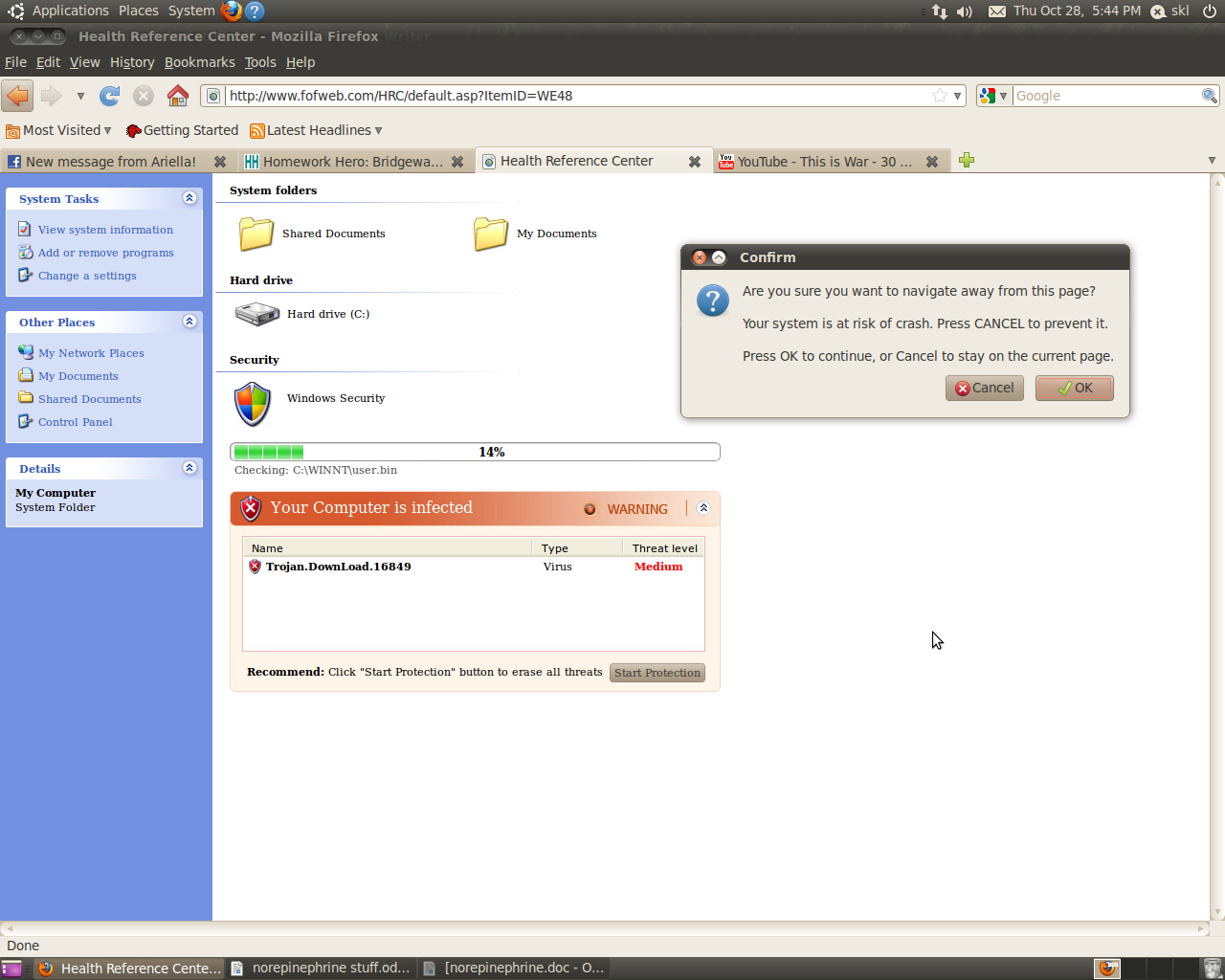Image resolution: width=1225 pixels, height=980 pixels.
Task: Click the My Documents folder icon in System folders
Action: pyautogui.click(x=491, y=234)
